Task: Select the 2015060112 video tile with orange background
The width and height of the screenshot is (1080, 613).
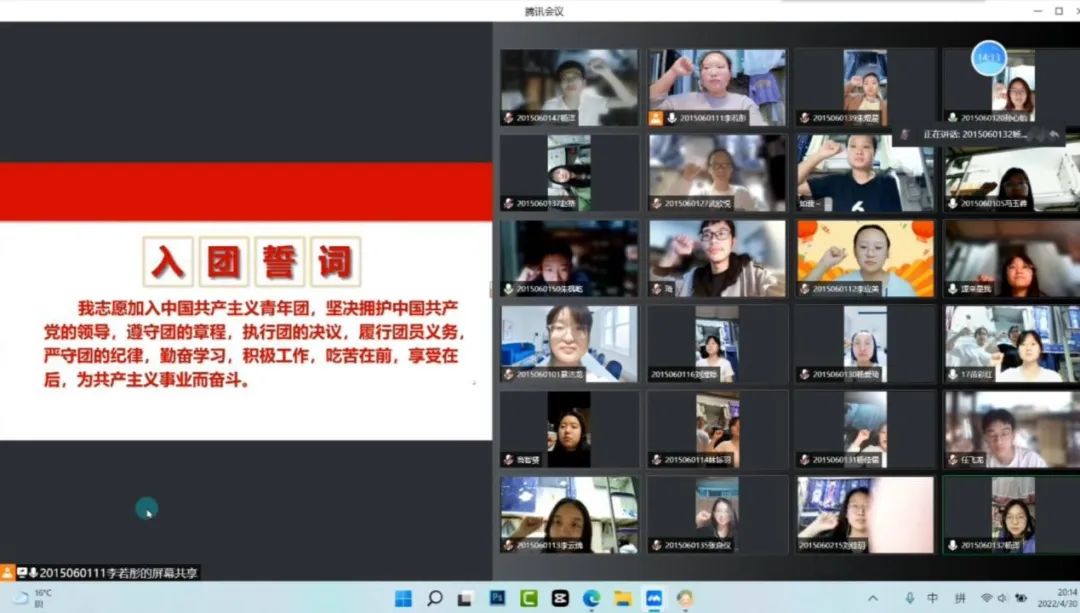Action: 865,257
